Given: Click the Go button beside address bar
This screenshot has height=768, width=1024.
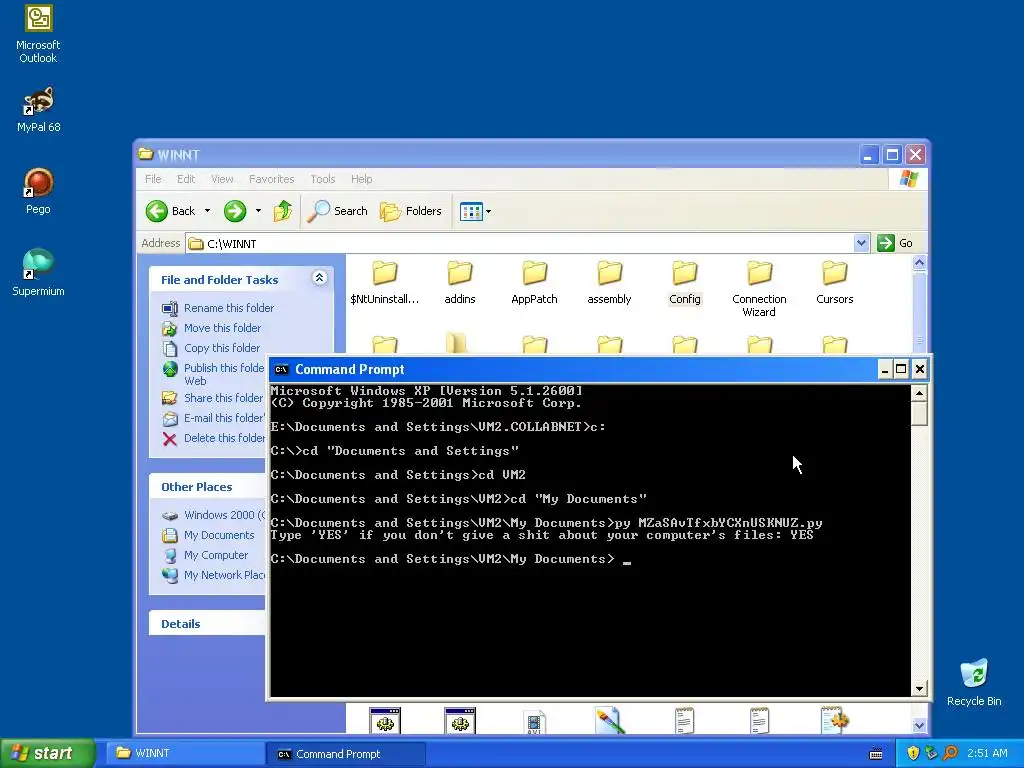Looking at the screenshot, I should point(895,243).
